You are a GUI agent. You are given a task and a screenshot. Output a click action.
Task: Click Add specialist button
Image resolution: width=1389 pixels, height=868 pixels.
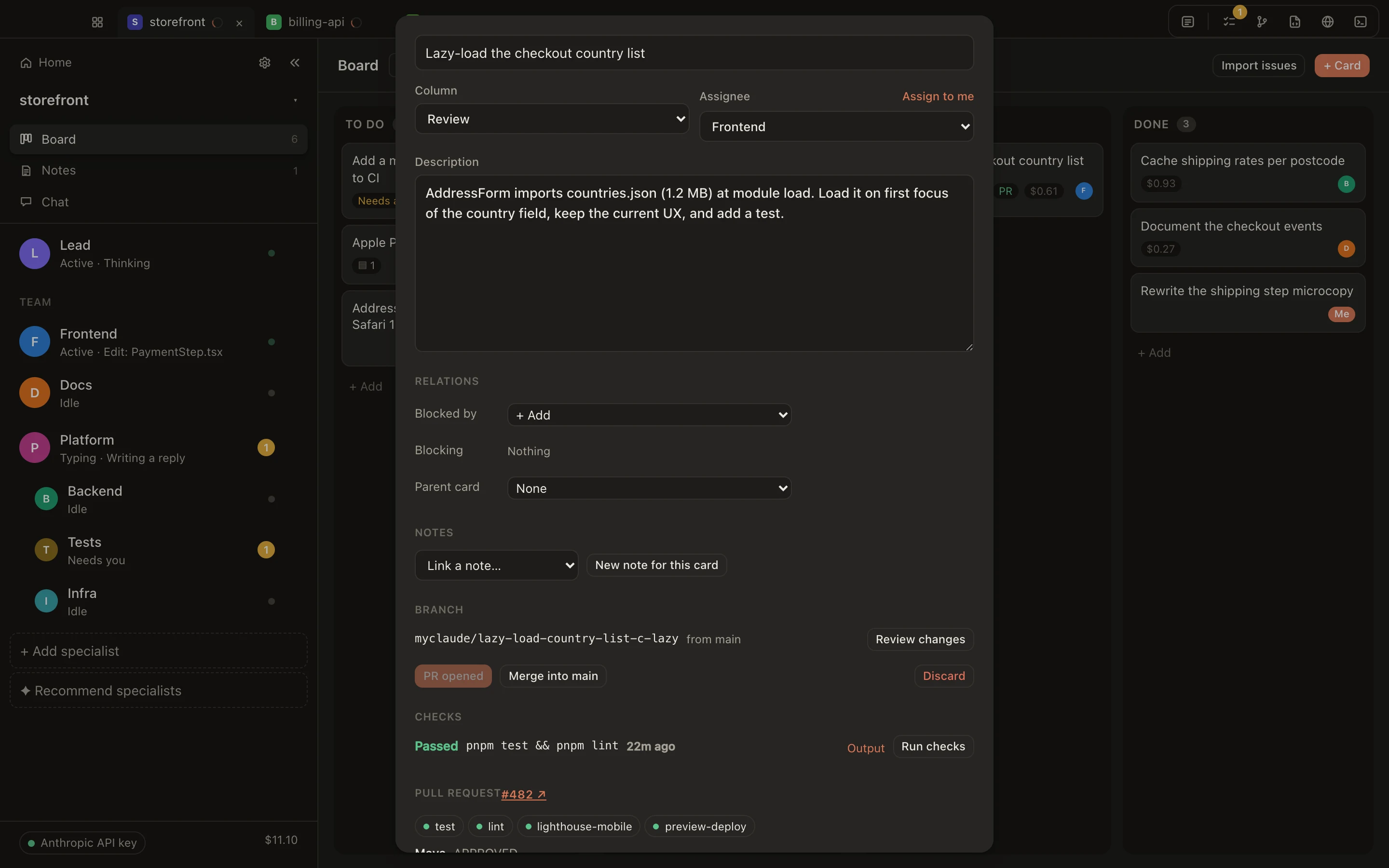pos(158,651)
